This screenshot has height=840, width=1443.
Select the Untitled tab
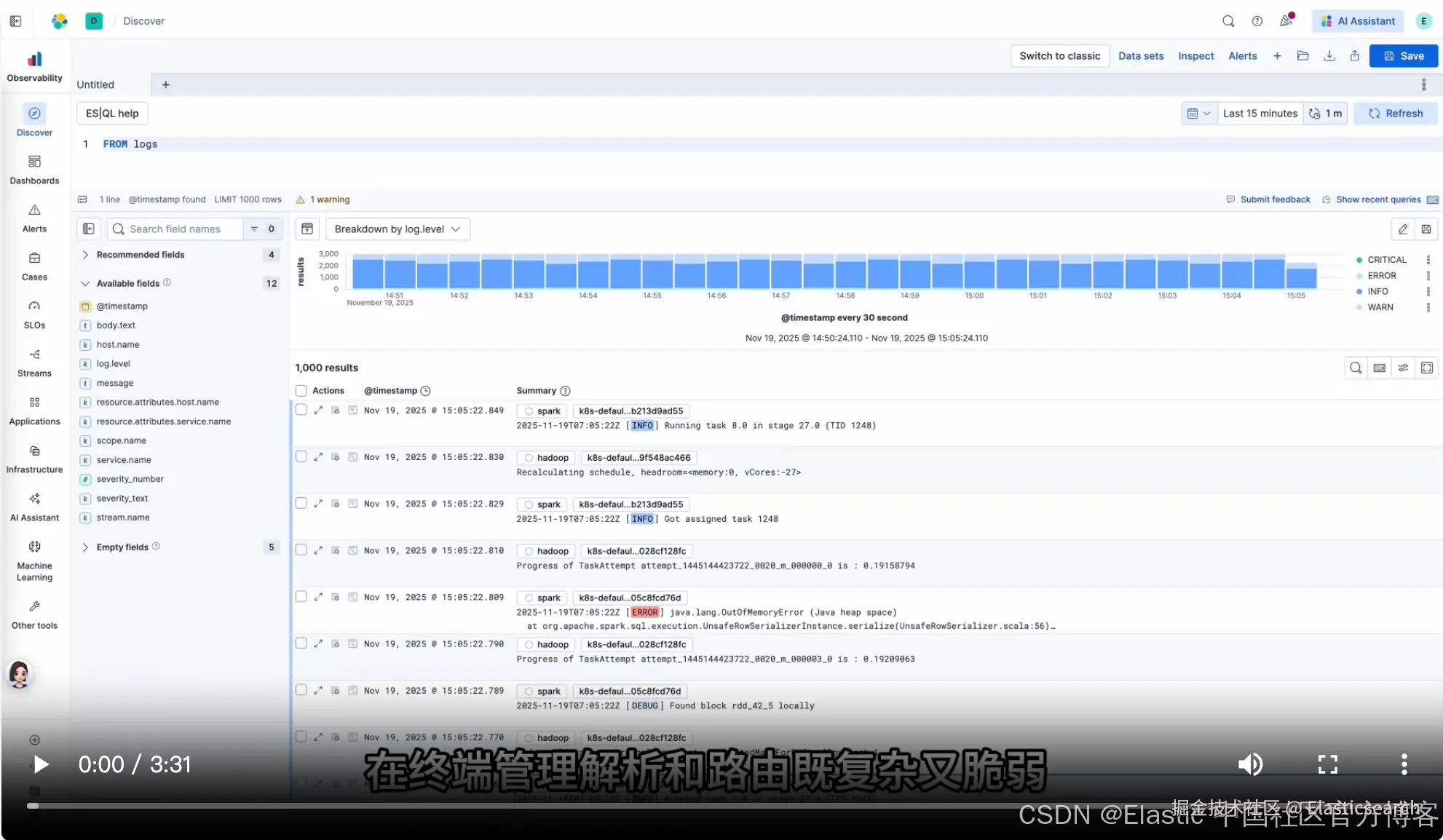(96, 84)
